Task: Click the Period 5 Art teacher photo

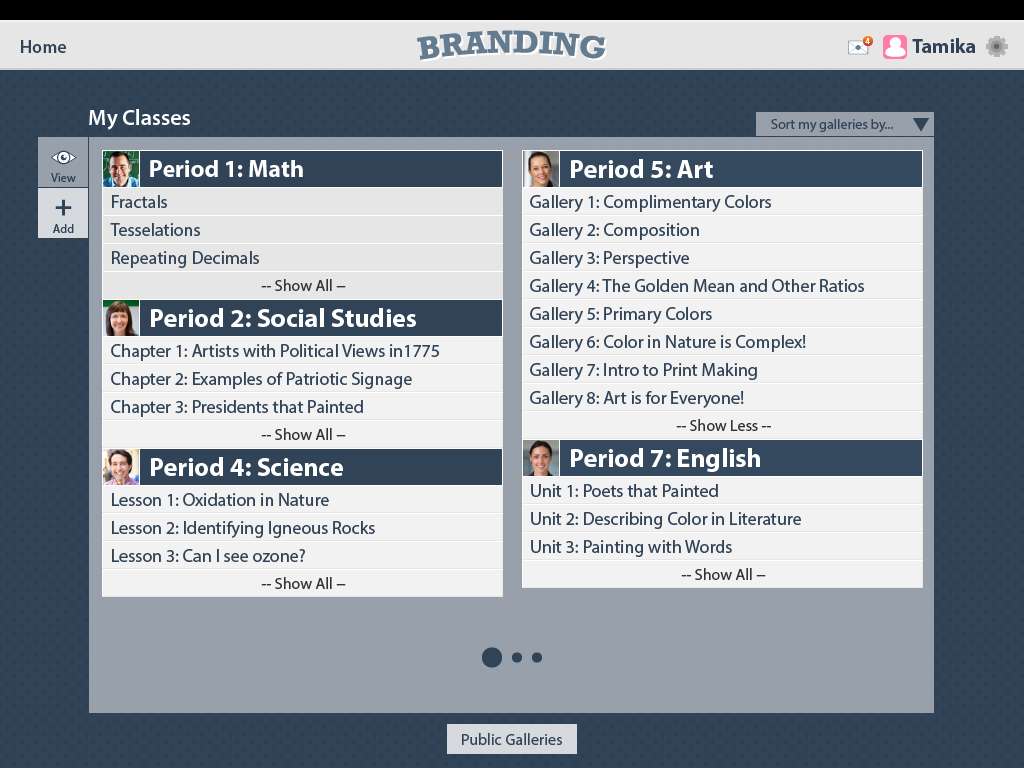Action: [541, 169]
